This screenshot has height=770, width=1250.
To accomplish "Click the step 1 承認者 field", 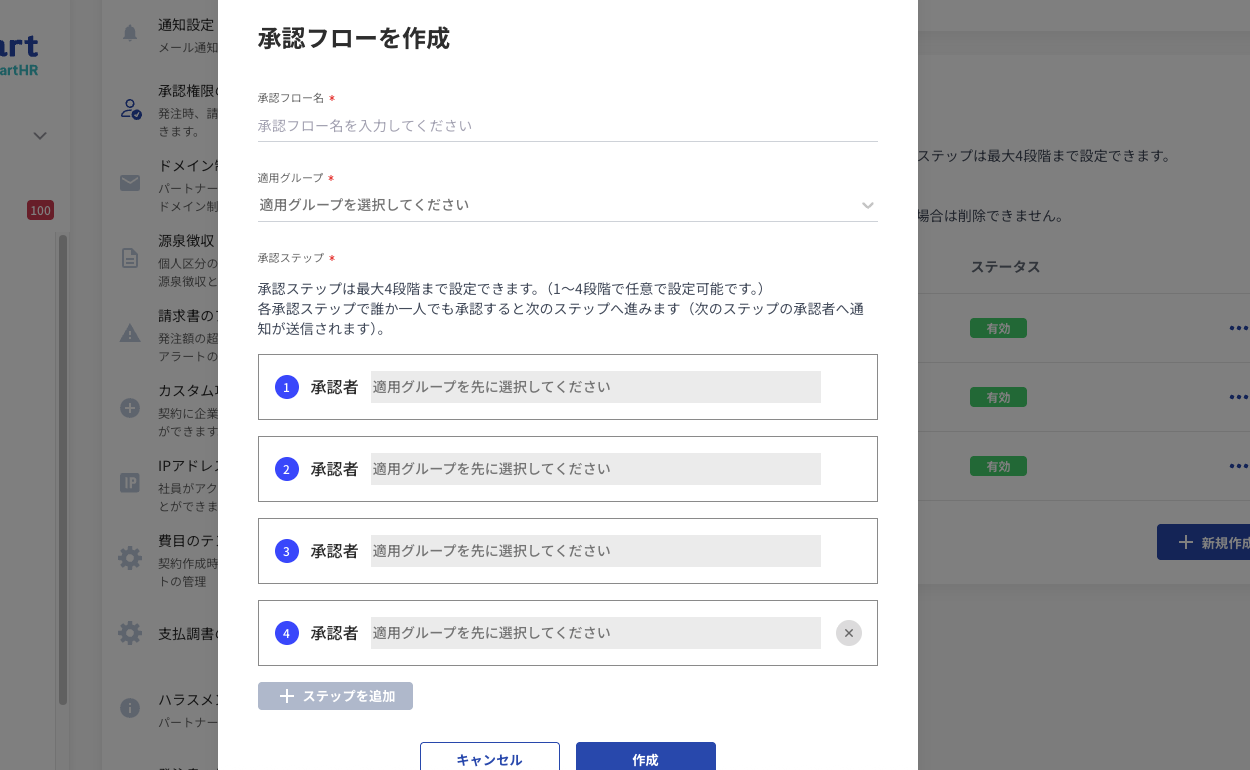I will (x=595, y=387).
